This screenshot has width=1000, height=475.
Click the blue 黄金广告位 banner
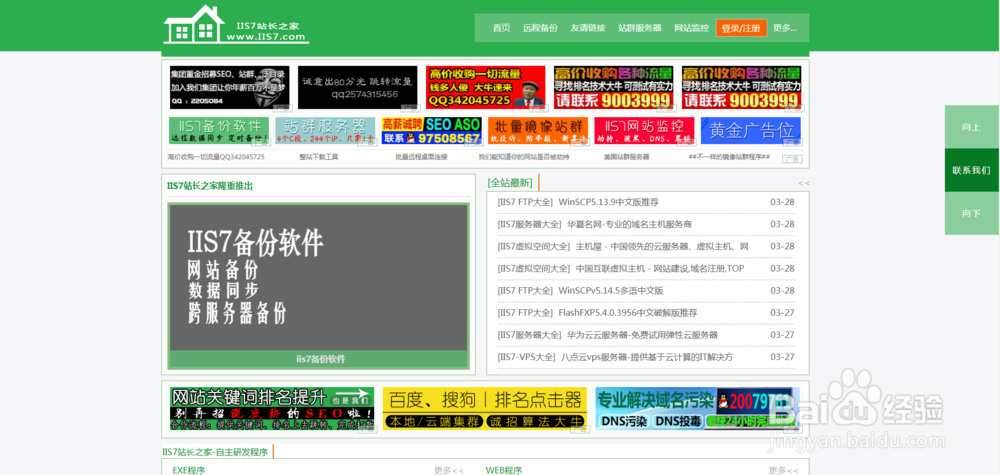point(751,131)
